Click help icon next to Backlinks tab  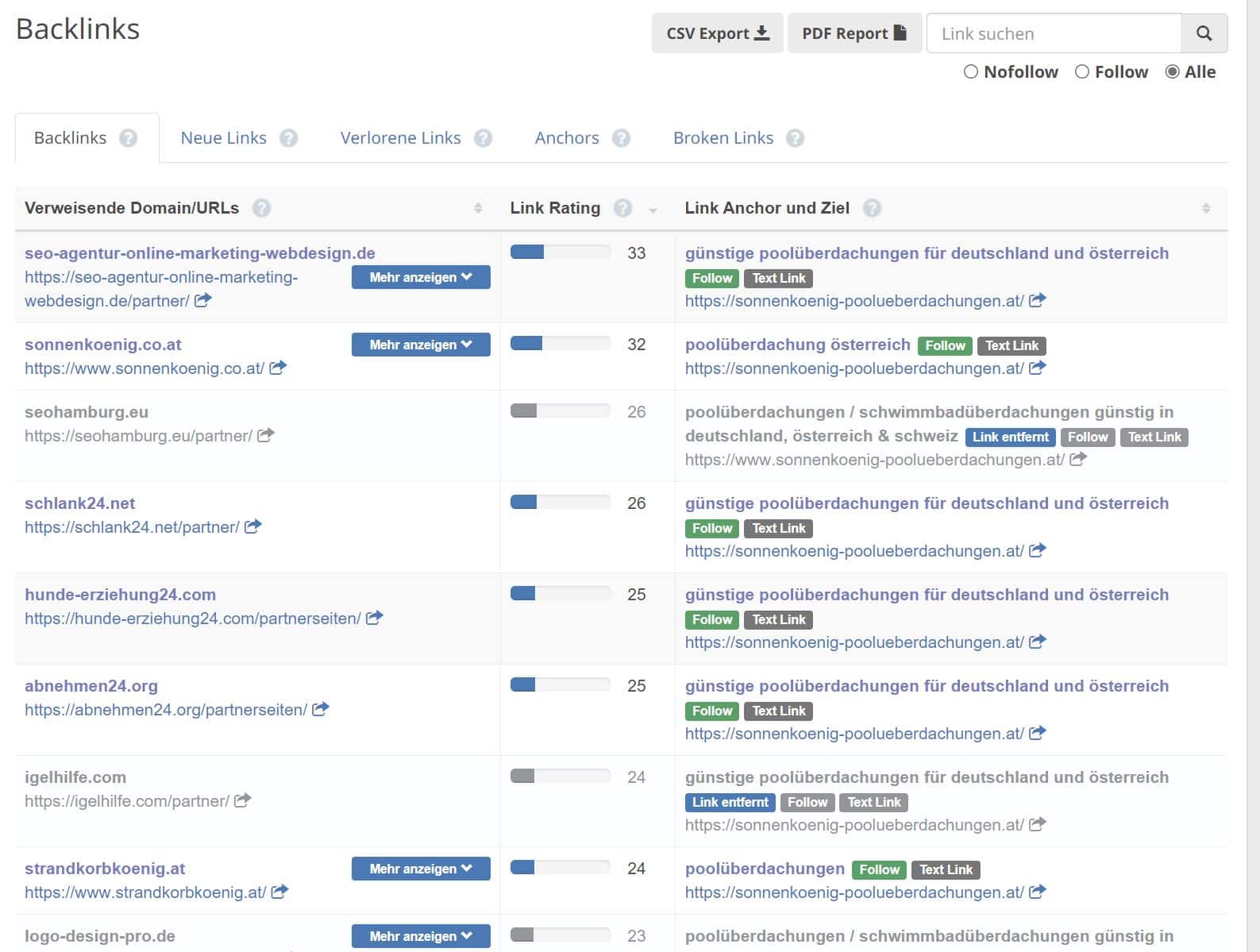point(129,138)
